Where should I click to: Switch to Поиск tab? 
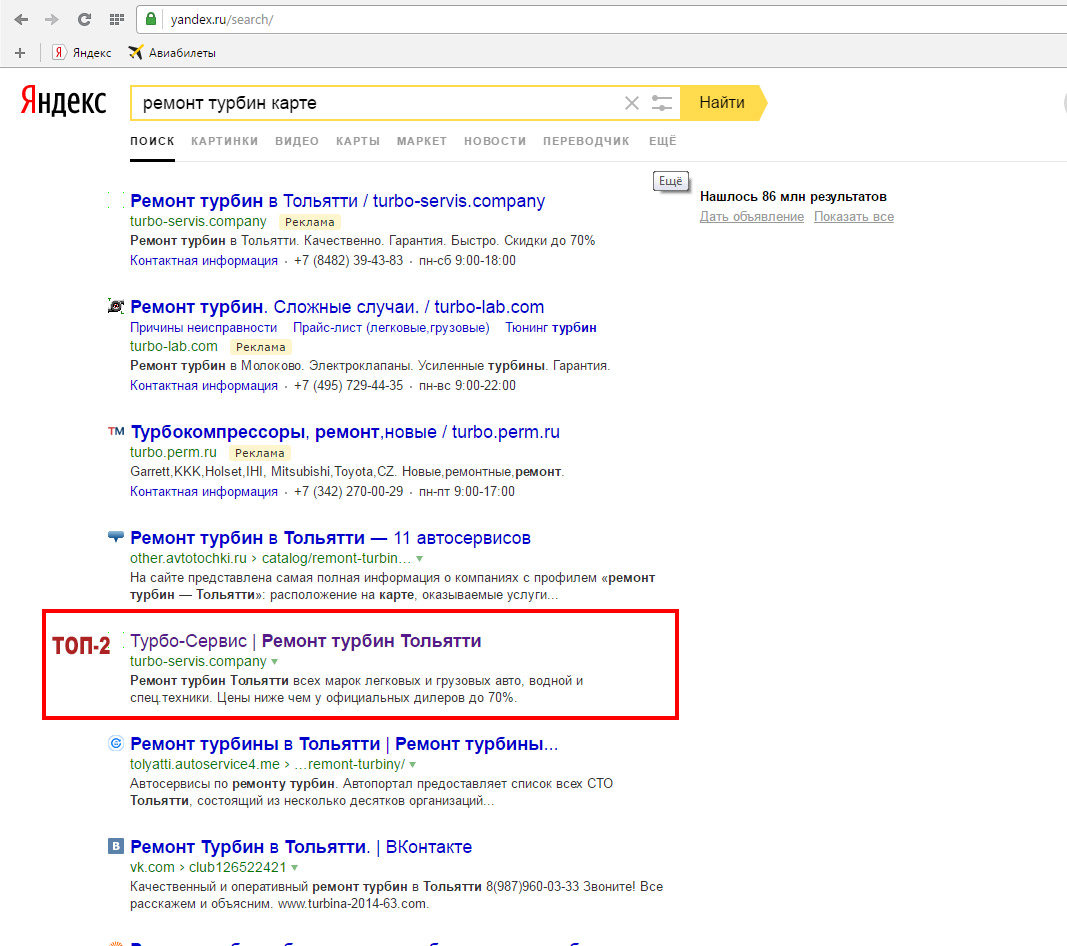pyautogui.click(x=152, y=142)
